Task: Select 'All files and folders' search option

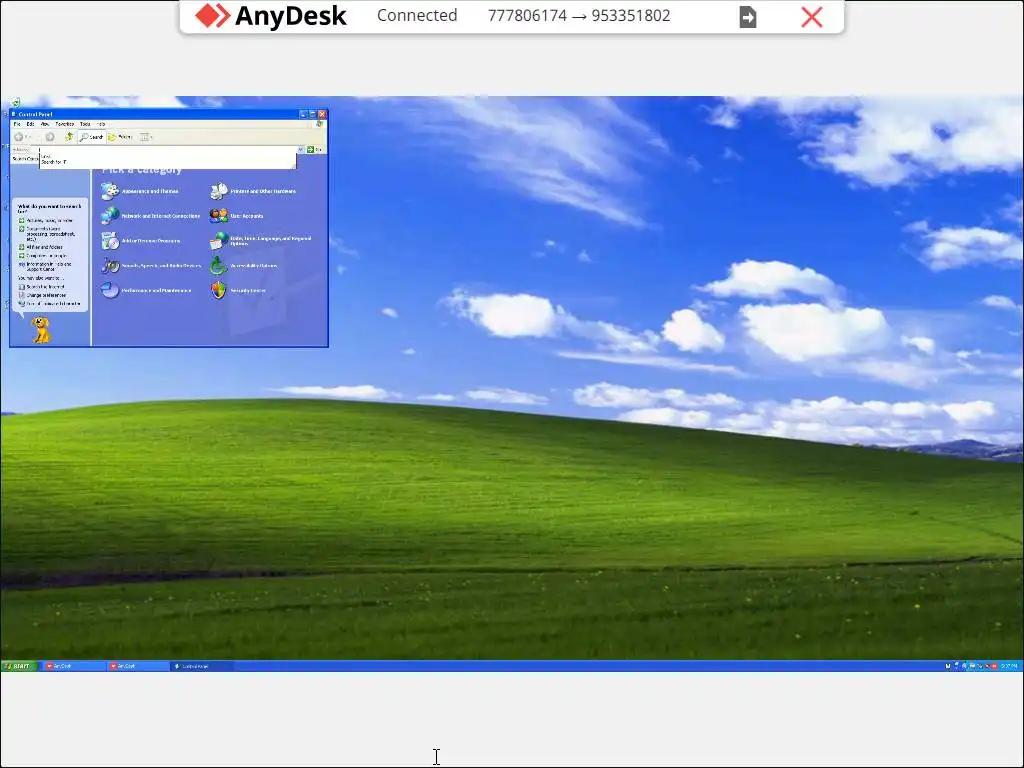Action: coord(40,248)
